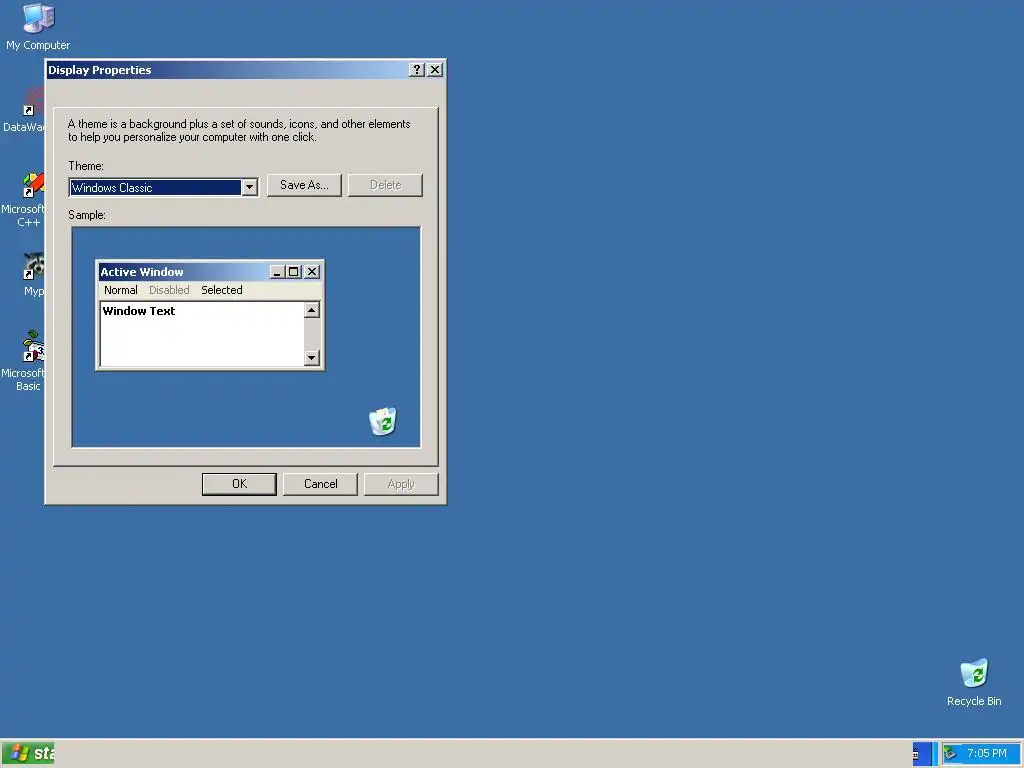
Task: Click the Window Text sample area
Action: coord(202,334)
